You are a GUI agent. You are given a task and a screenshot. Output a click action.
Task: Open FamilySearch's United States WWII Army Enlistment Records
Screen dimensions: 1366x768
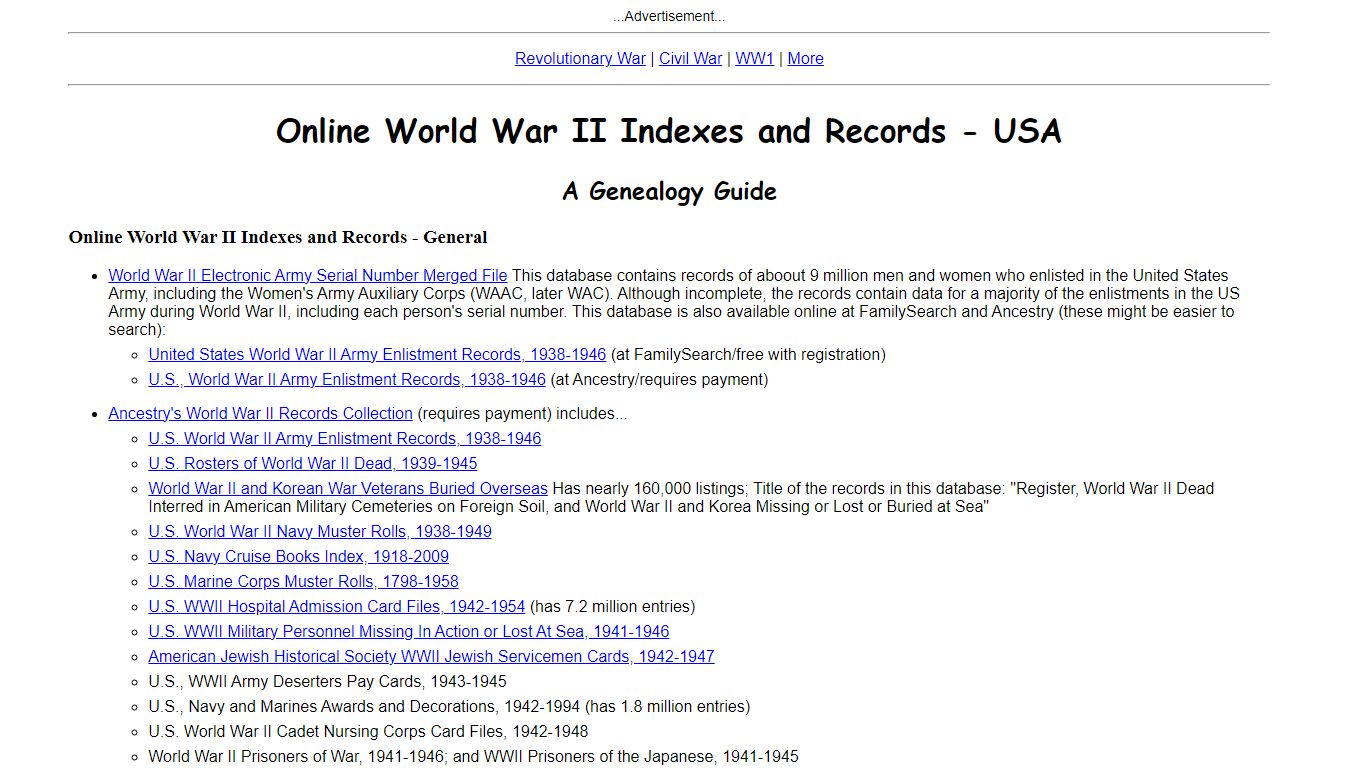pyautogui.click(x=377, y=354)
